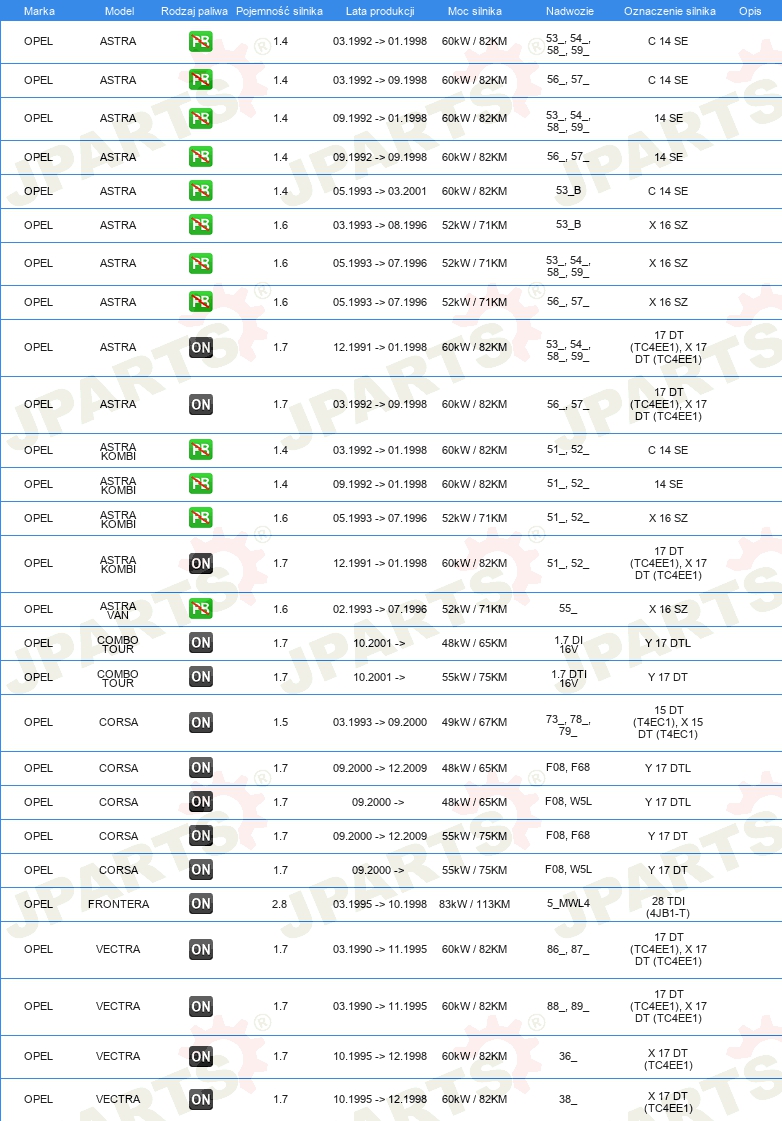Click diesel ON icon in Vectra 36_ row
This screenshot has height=1121, width=782.
click(x=201, y=1057)
